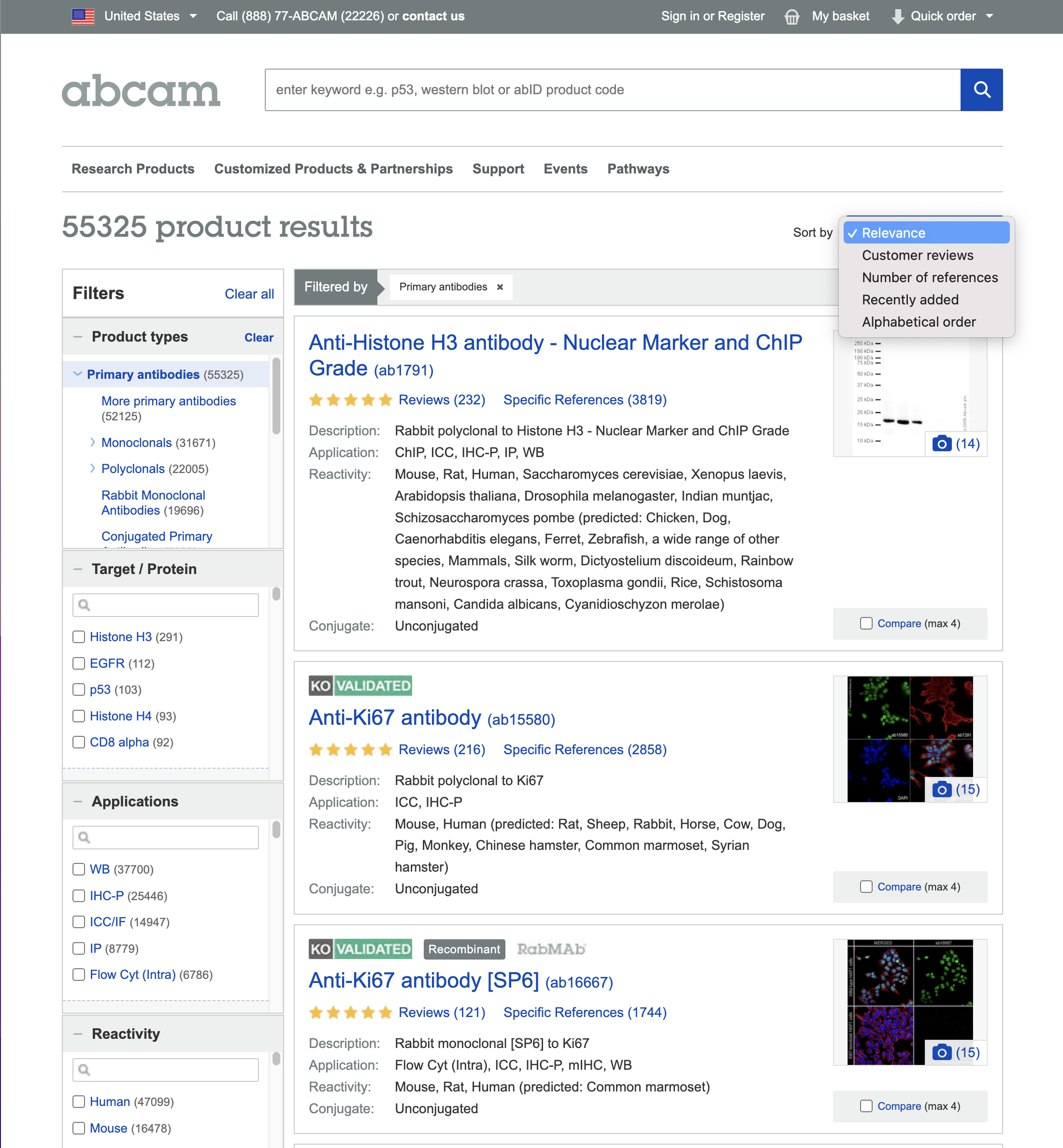Click the KO Validated badge on ab15580

[359, 685]
